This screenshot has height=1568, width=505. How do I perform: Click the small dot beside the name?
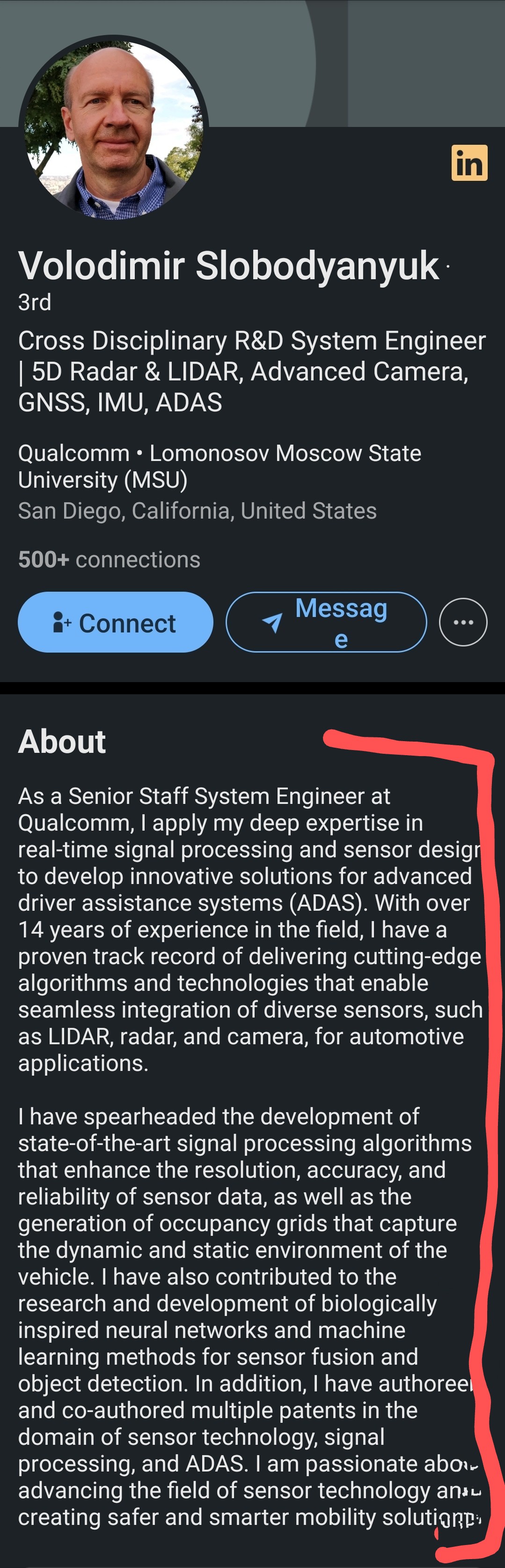pyautogui.click(x=448, y=267)
